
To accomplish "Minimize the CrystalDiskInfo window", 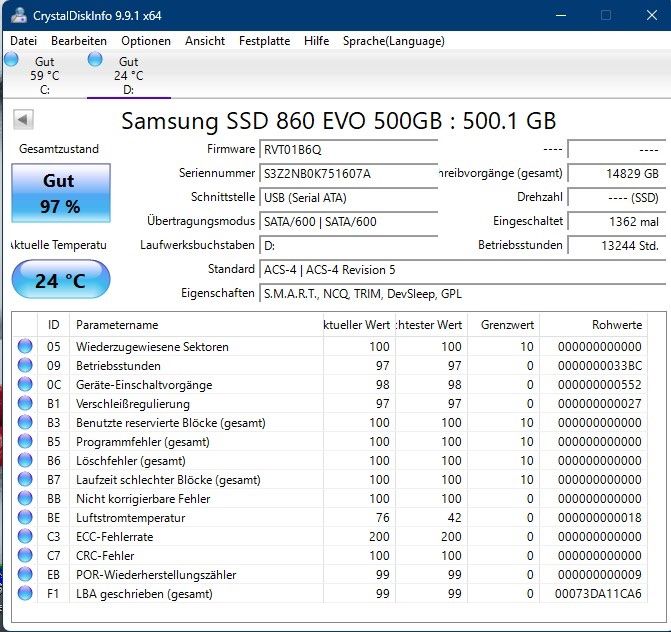I will (x=561, y=15).
